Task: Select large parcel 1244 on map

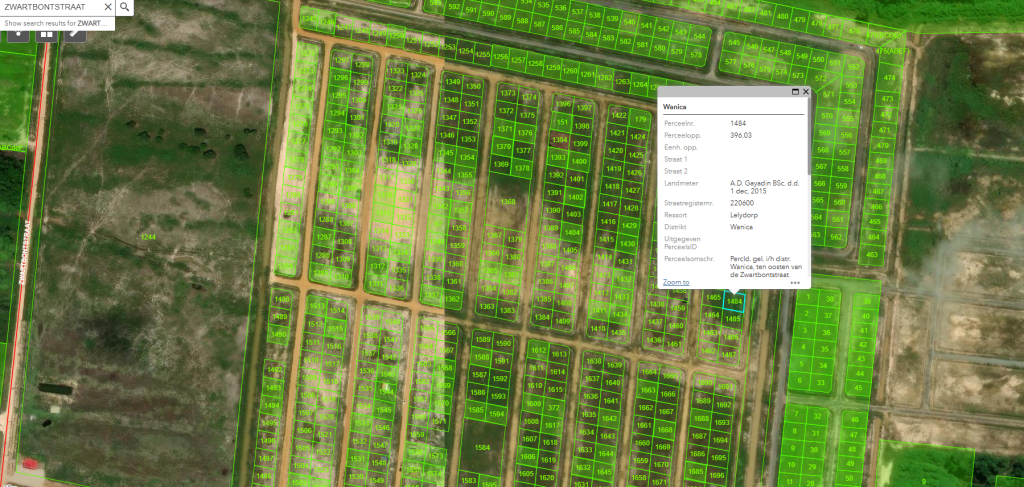Action: (x=149, y=236)
